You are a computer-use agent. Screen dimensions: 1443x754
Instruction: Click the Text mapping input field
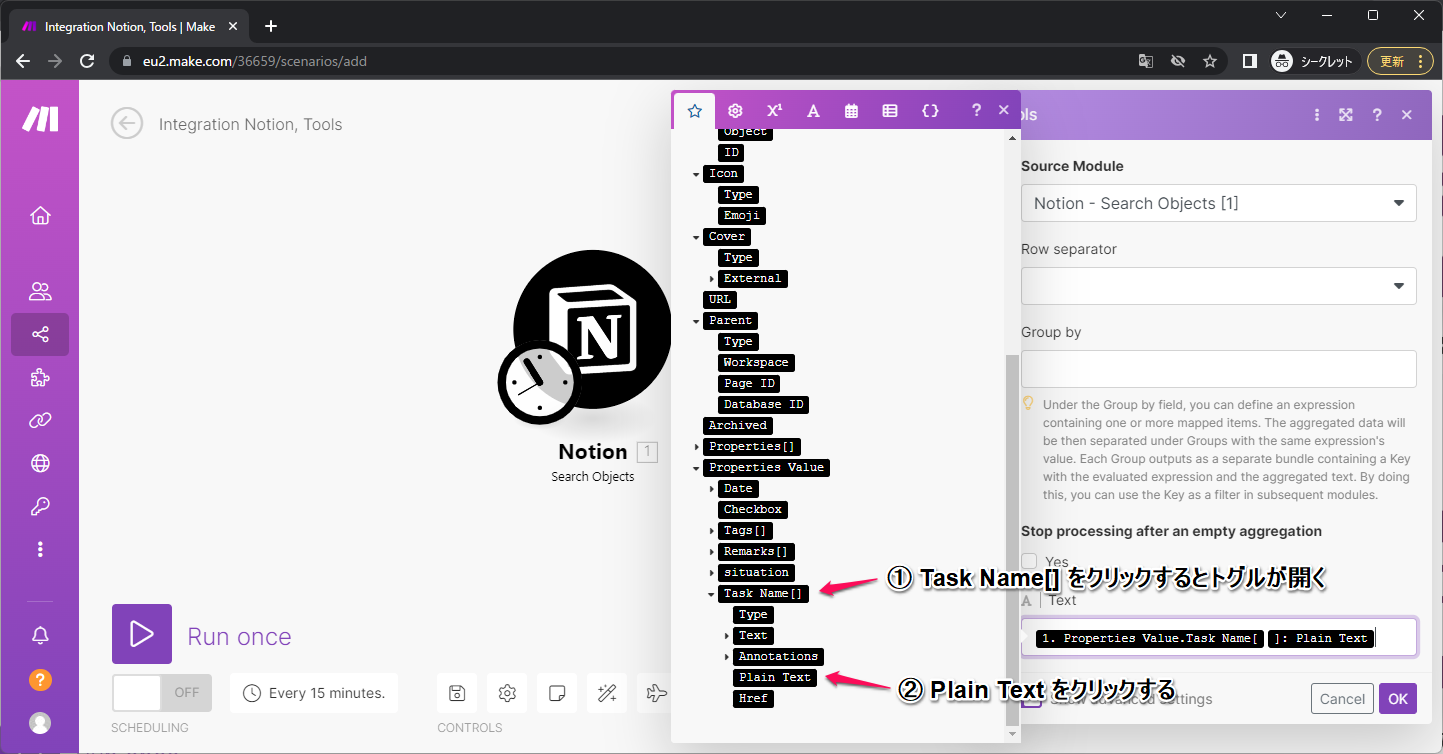coord(1218,637)
